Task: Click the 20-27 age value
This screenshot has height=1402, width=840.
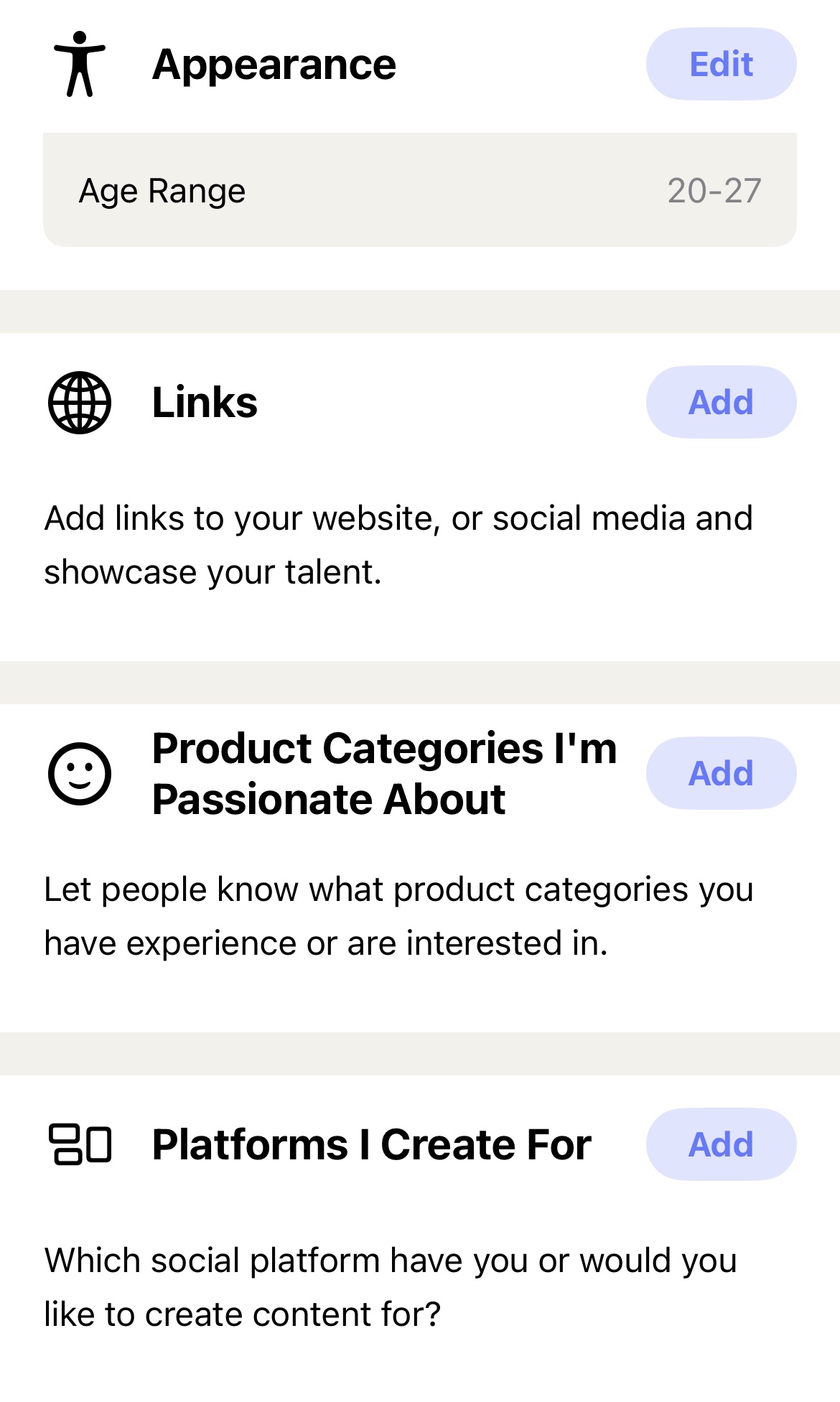Action: 714,190
